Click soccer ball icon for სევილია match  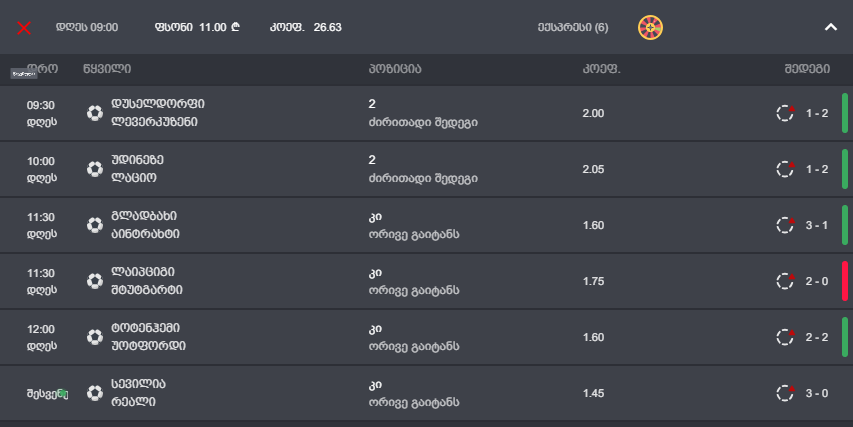pyautogui.click(x=95, y=393)
